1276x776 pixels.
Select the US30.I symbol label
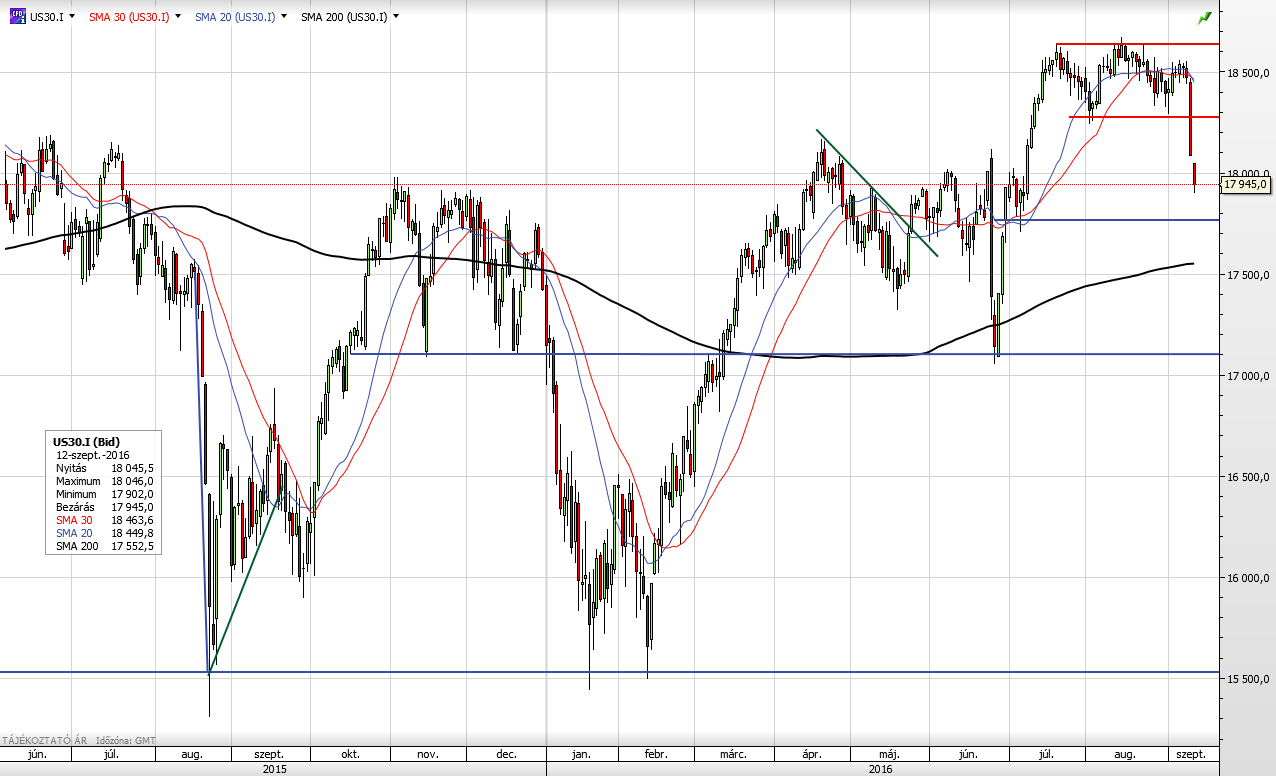[x=47, y=17]
